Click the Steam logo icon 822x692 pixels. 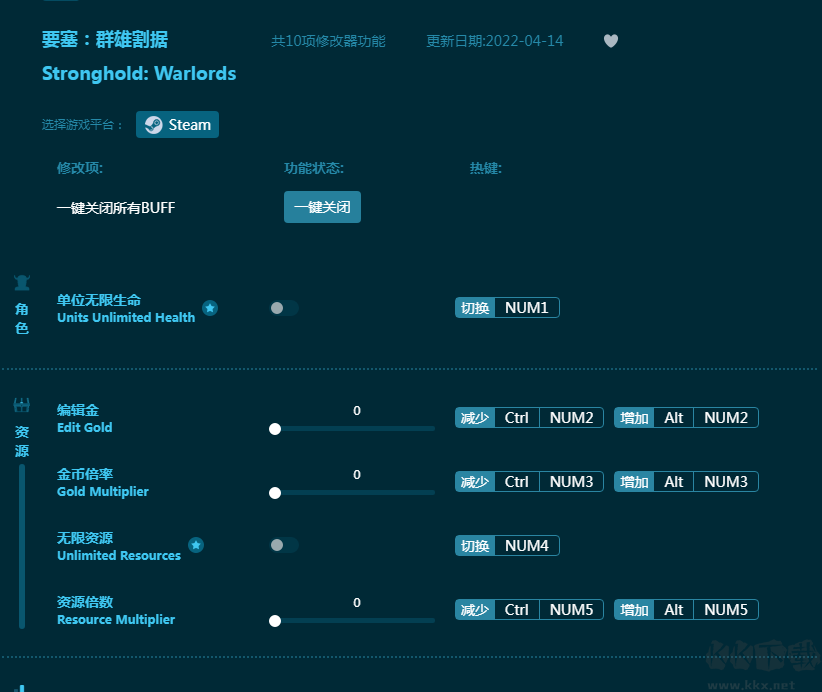tap(153, 125)
